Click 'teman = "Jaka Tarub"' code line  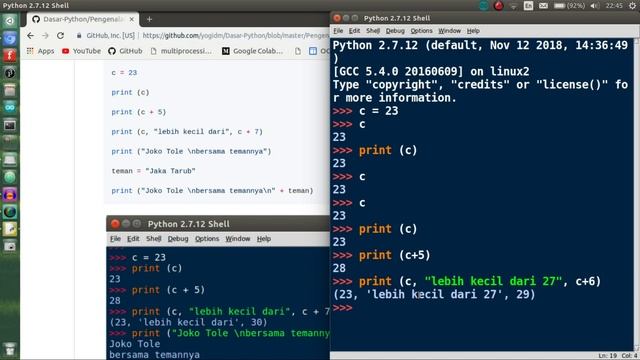tap(153, 171)
